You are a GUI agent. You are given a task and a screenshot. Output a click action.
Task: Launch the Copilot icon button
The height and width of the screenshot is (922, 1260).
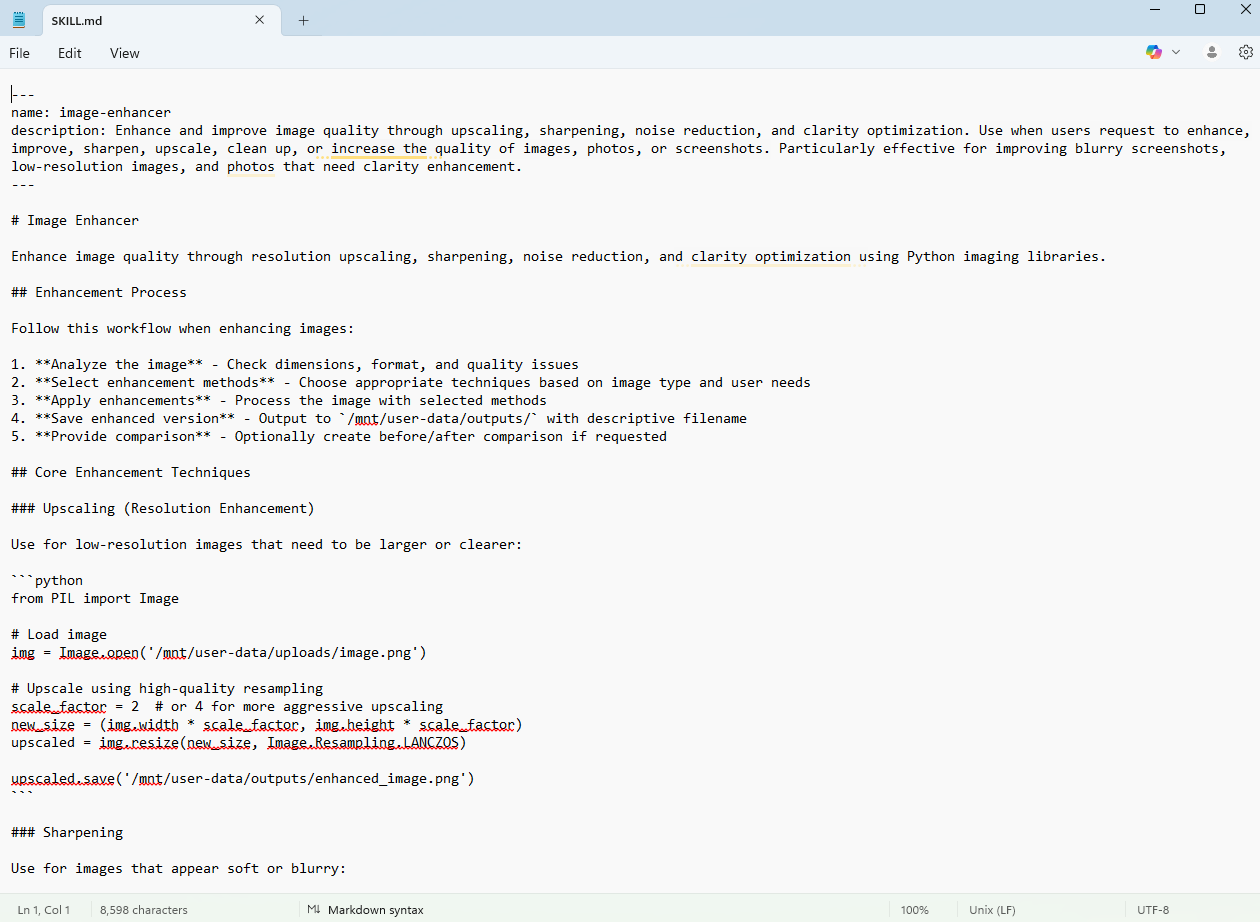tap(1154, 52)
